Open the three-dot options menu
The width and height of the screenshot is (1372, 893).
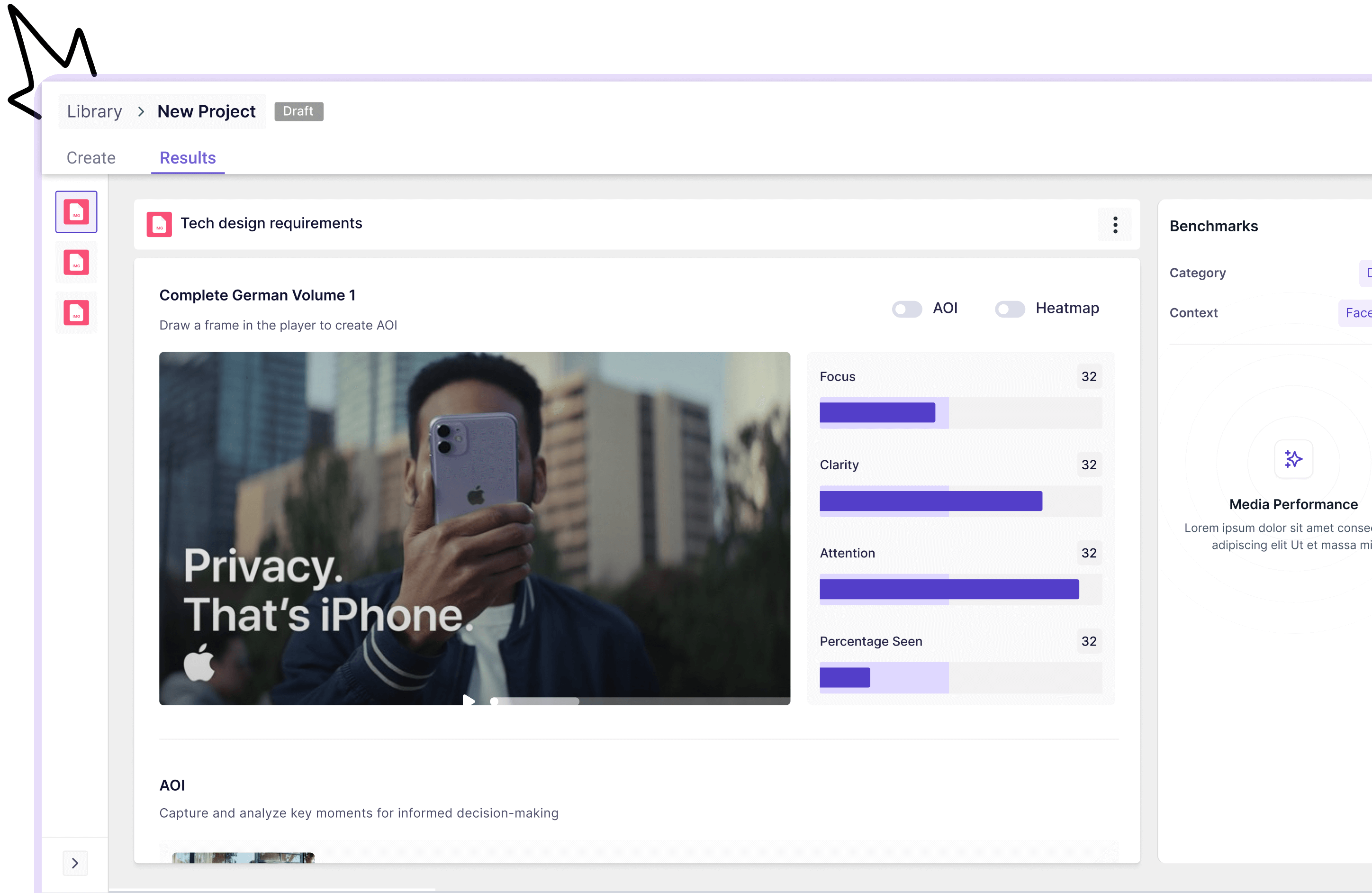coord(1116,224)
